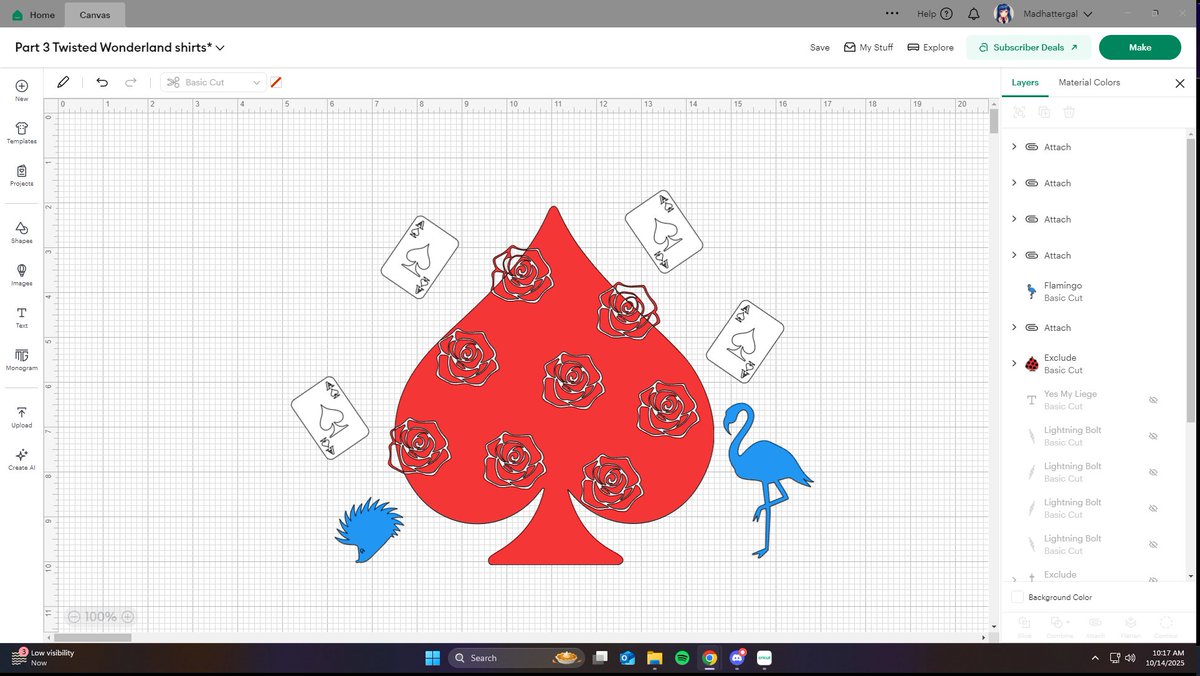Image resolution: width=1200 pixels, height=676 pixels.
Task: Open the Images library
Action: tap(21, 275)
